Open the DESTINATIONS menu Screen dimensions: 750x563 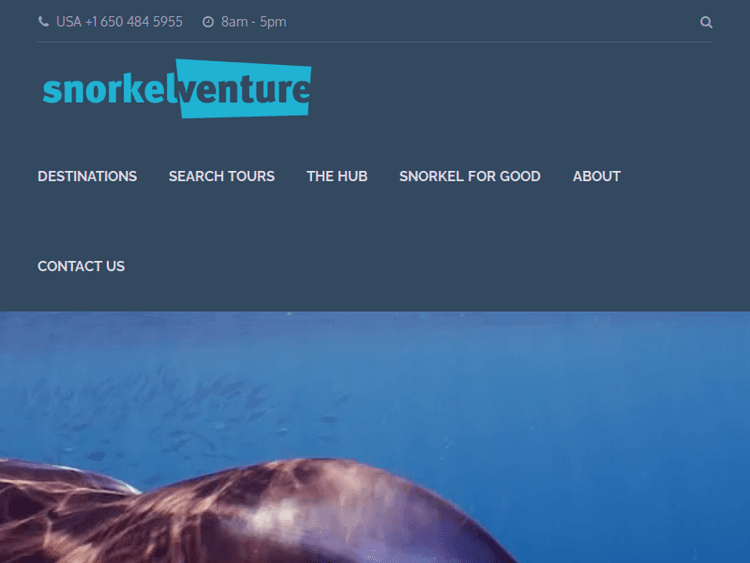(x=88, y=177)
